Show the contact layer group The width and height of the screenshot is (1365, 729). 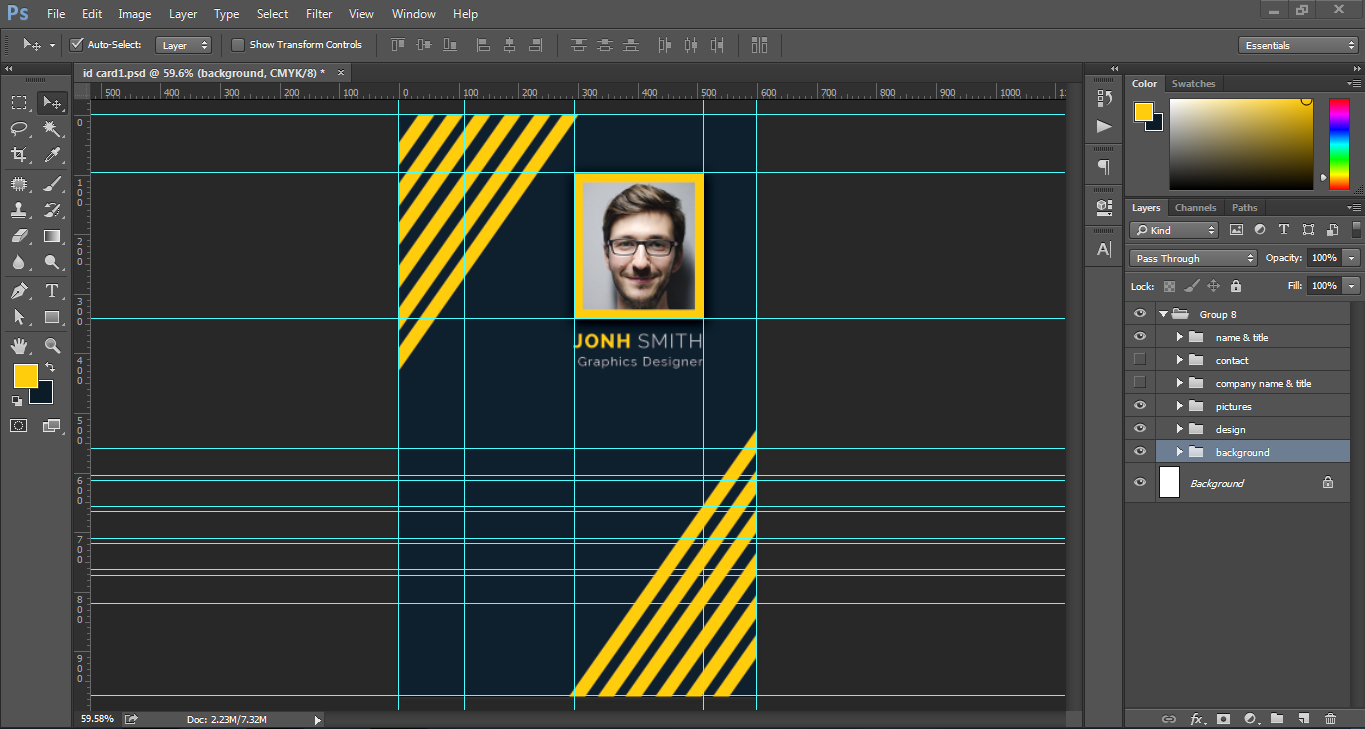click(1139, 360)
